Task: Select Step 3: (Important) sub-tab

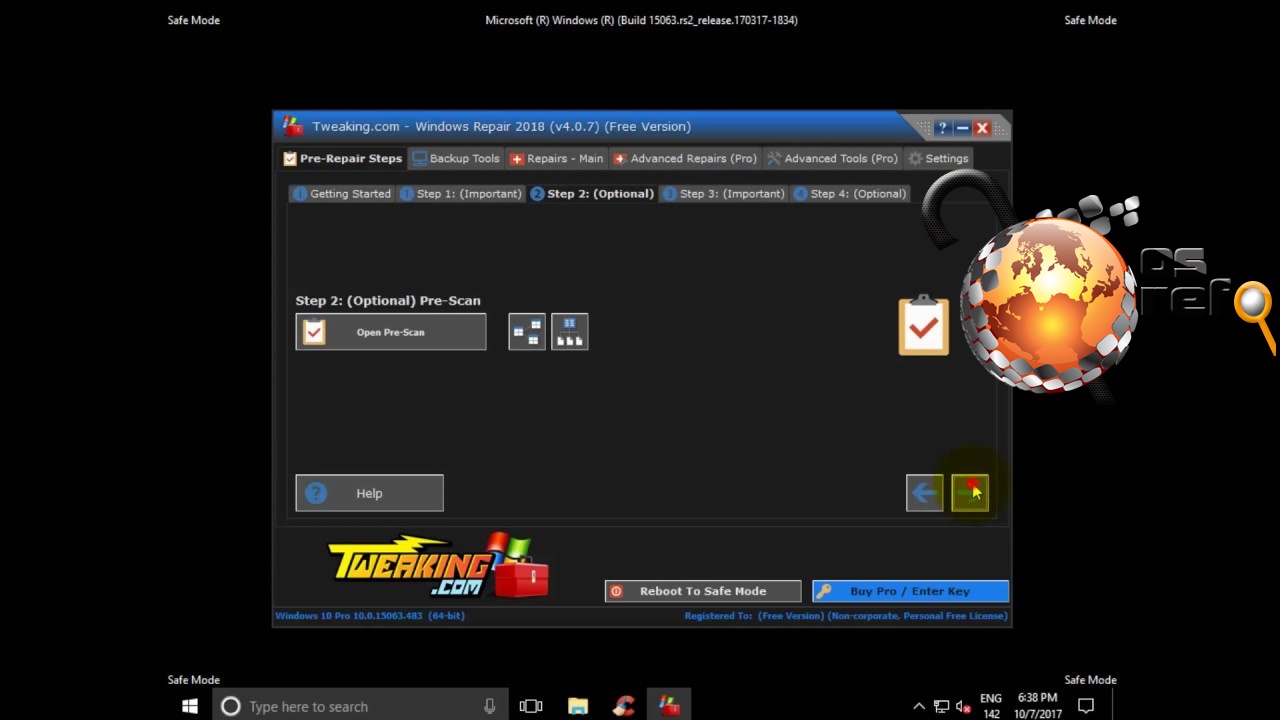Action: point(723,194)
